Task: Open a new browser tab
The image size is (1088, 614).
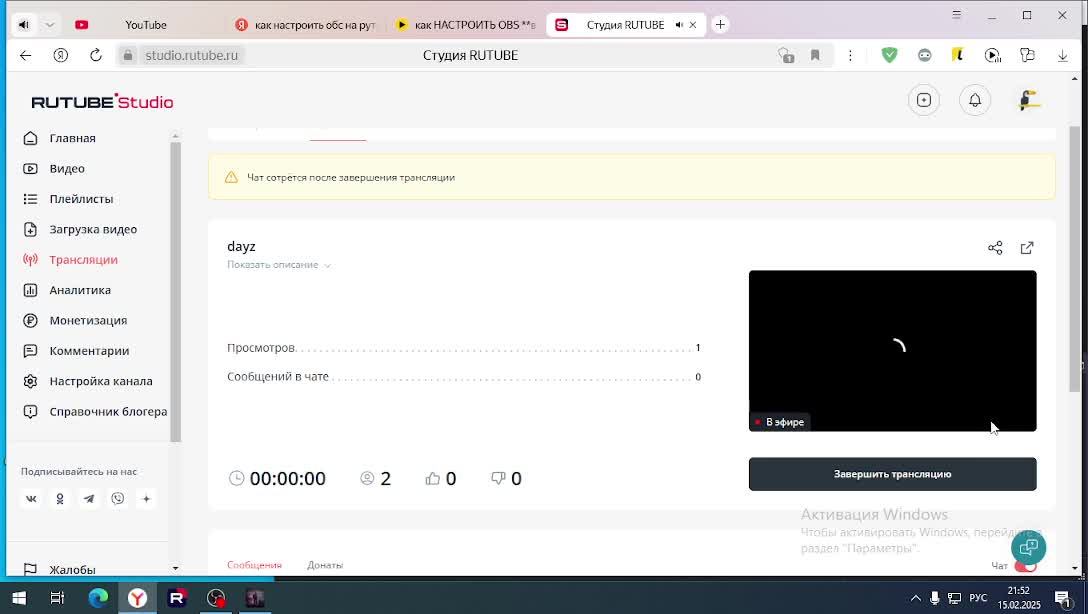Action: coord(720,25)
